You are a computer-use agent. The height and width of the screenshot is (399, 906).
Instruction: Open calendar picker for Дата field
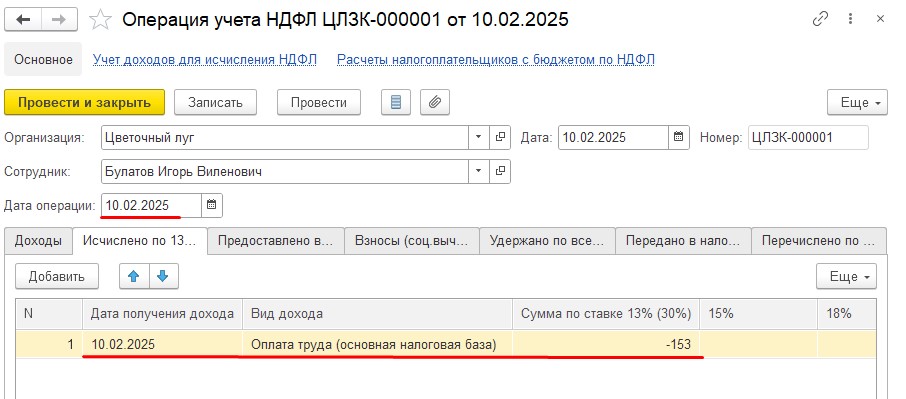(x=679, y=137)
